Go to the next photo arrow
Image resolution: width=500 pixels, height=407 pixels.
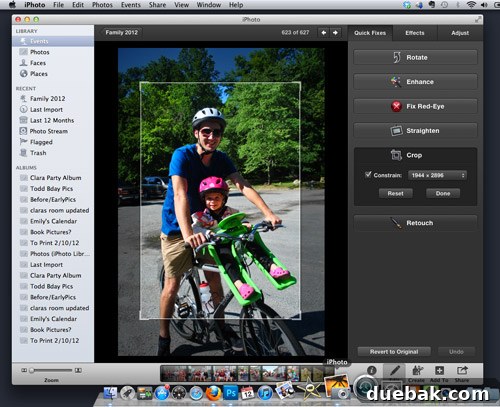point(335,33)
